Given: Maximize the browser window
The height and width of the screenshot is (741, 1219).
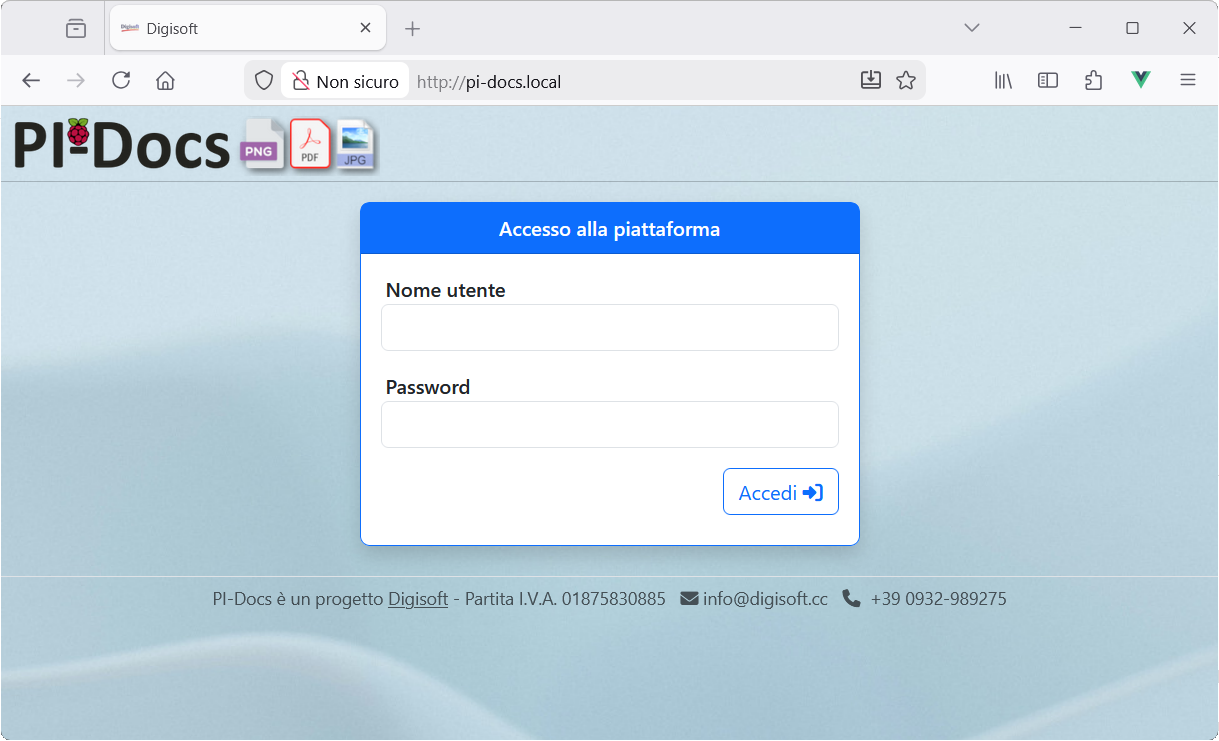Looking at the screenshot, I should 1132,28.
